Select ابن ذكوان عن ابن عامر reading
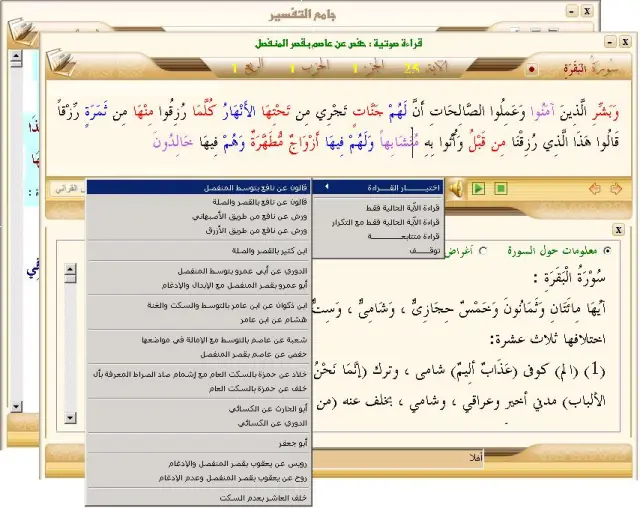 tap(199, 306)
